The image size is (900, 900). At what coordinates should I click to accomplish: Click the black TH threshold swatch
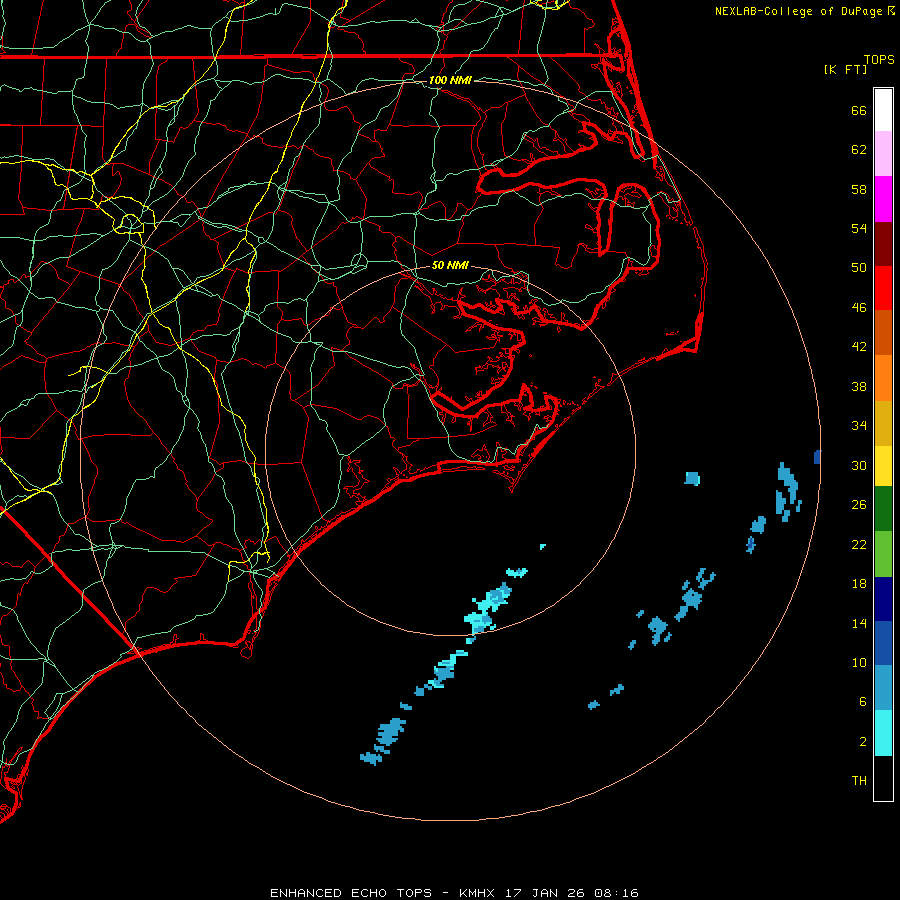(x=883, y=778)
